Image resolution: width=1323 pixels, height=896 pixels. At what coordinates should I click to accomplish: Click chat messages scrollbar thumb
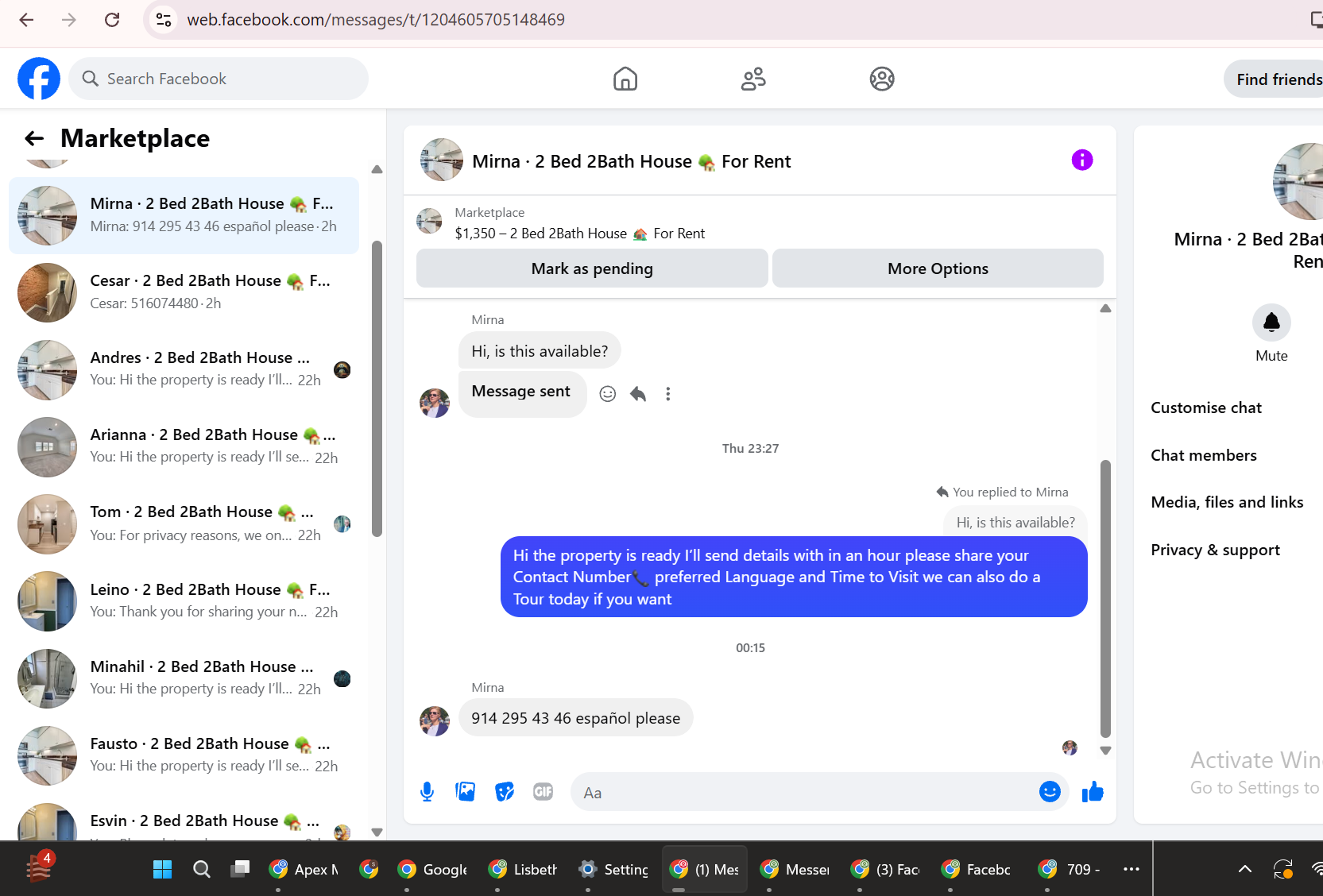click(1105, 599)
